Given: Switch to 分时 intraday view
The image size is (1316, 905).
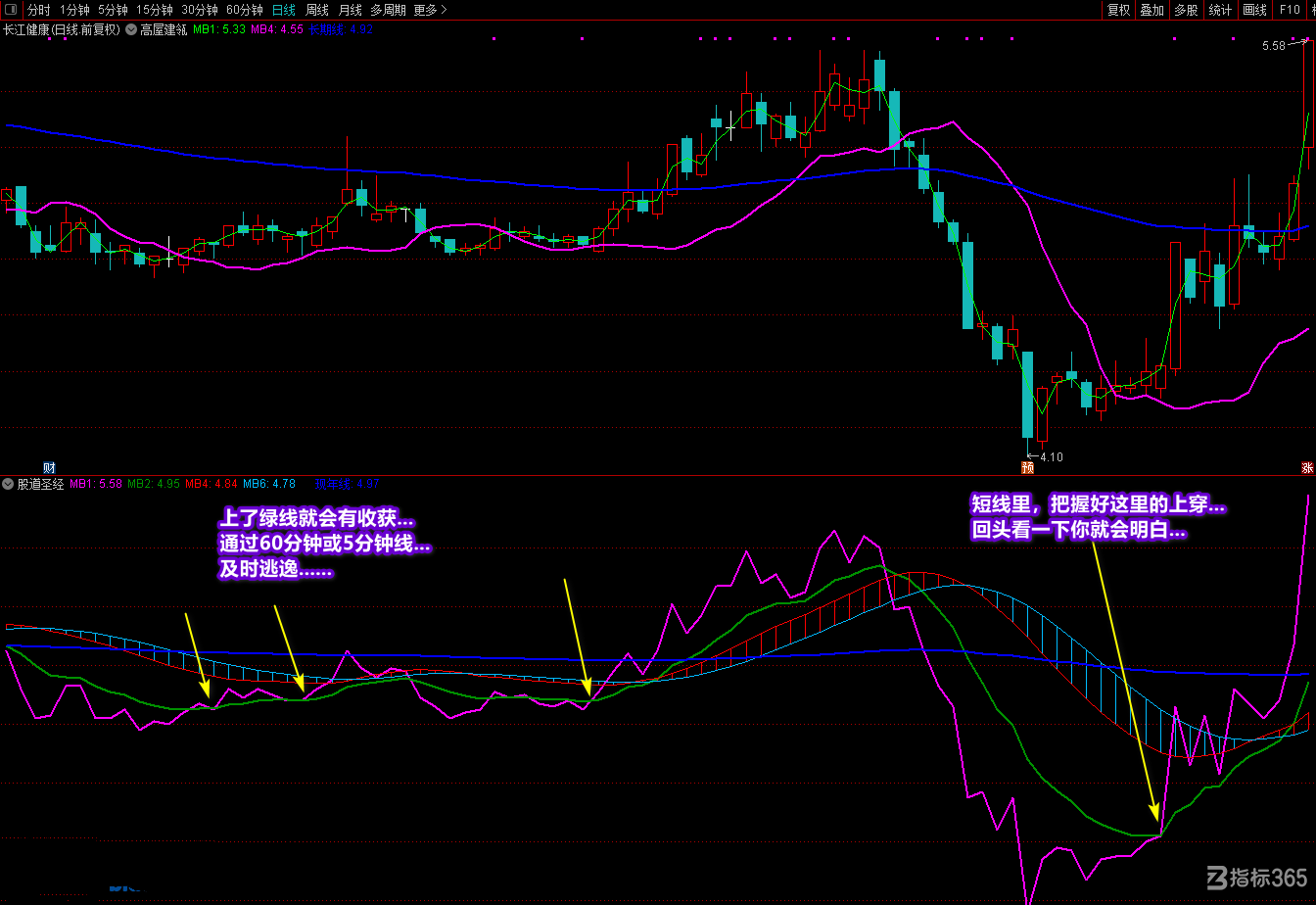Looking at the screenshot, I should point(38,10).
